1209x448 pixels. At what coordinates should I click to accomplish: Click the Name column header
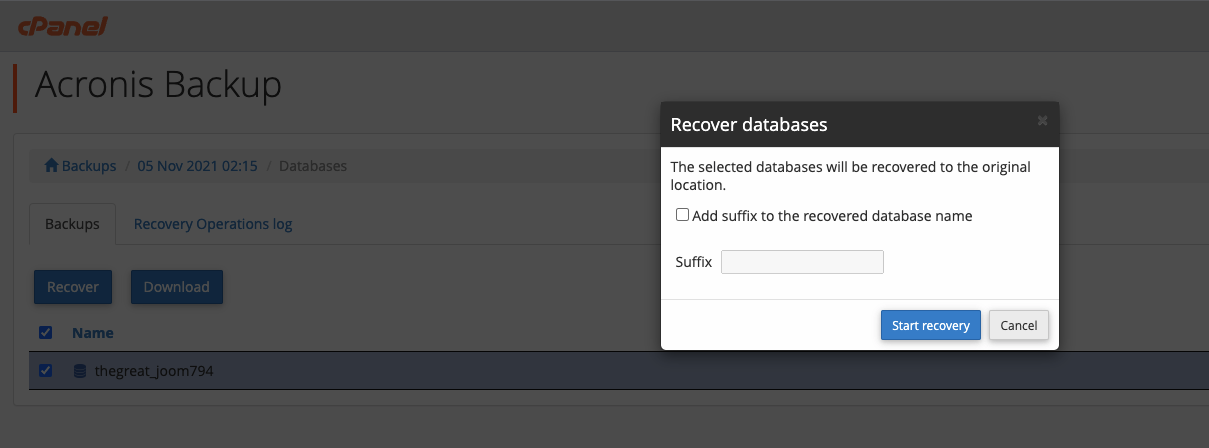pos(93,332)
